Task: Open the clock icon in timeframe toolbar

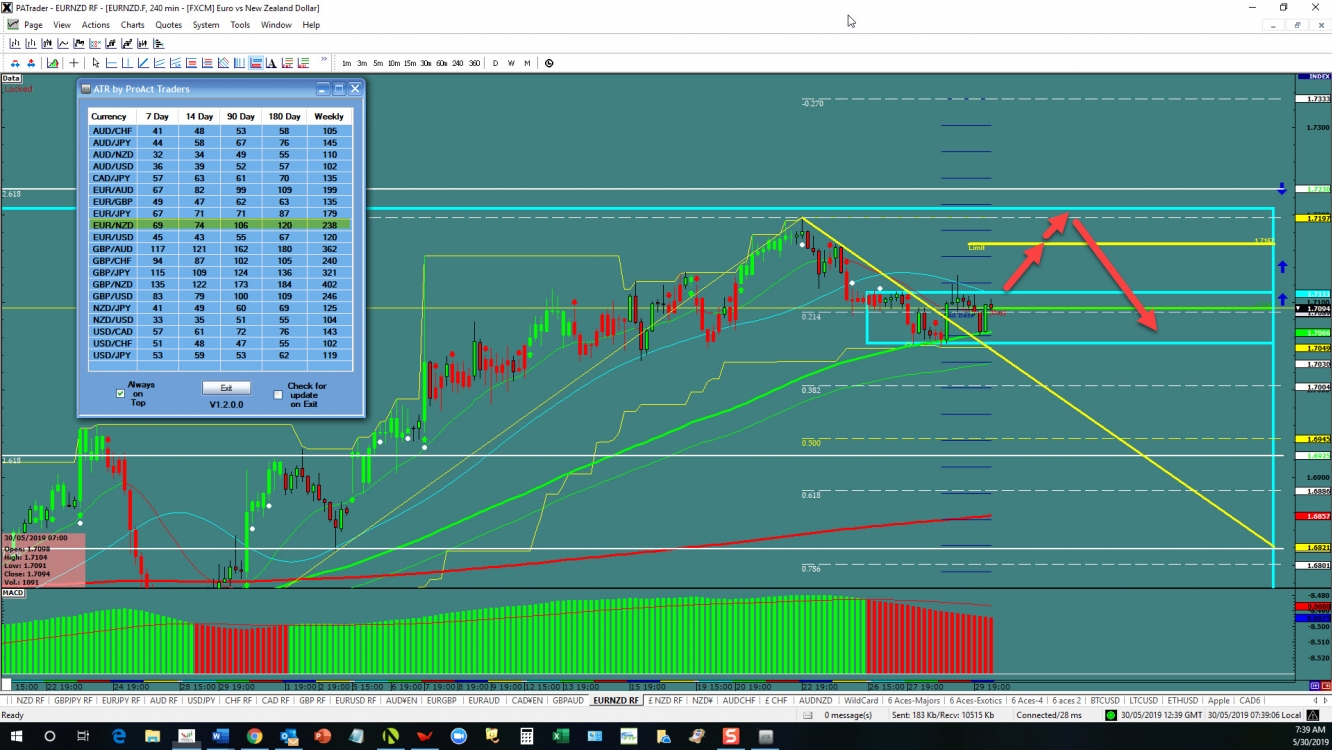Action: (x=549, y=63)
